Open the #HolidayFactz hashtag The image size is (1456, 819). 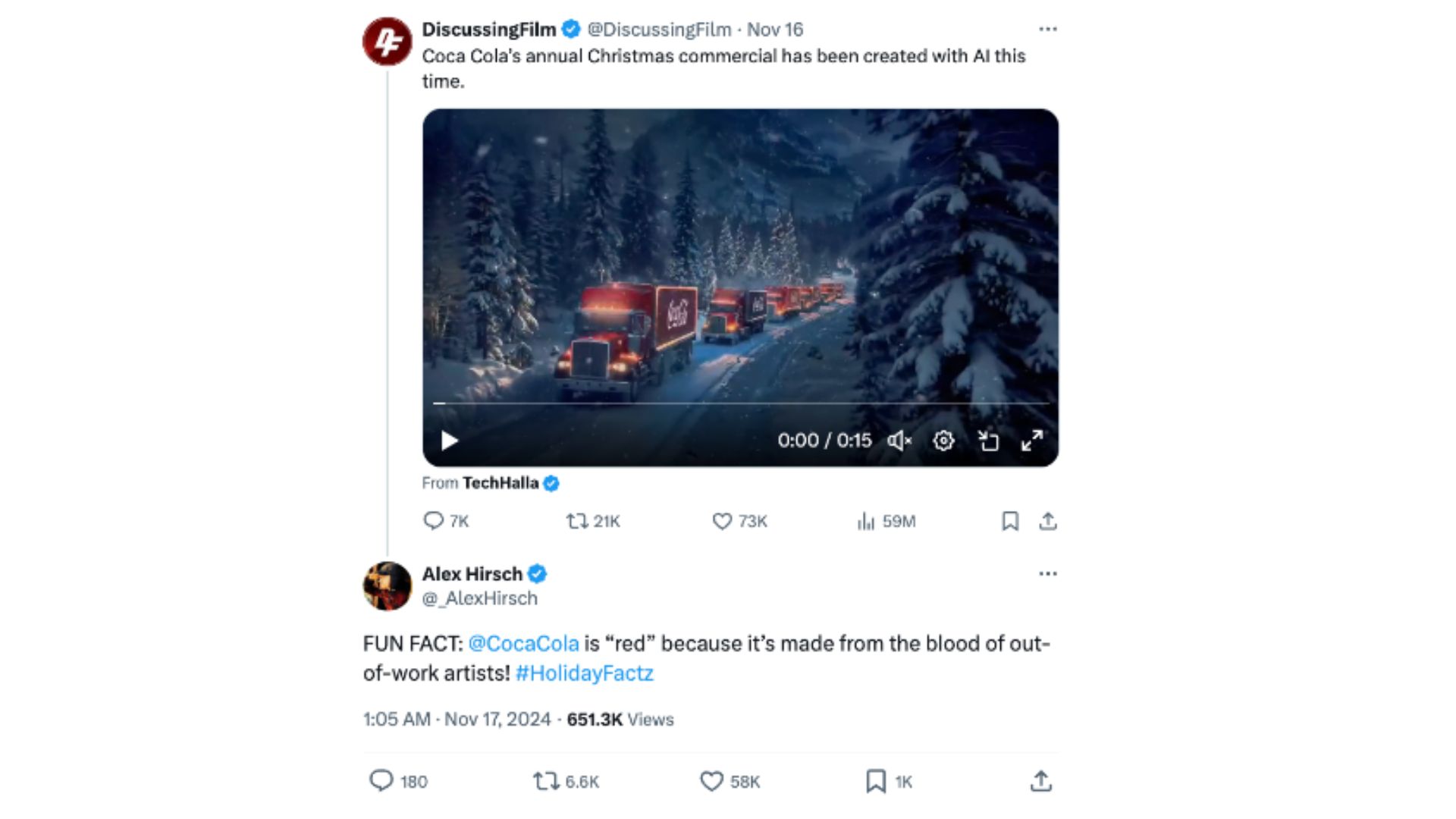tap(584, 673)
